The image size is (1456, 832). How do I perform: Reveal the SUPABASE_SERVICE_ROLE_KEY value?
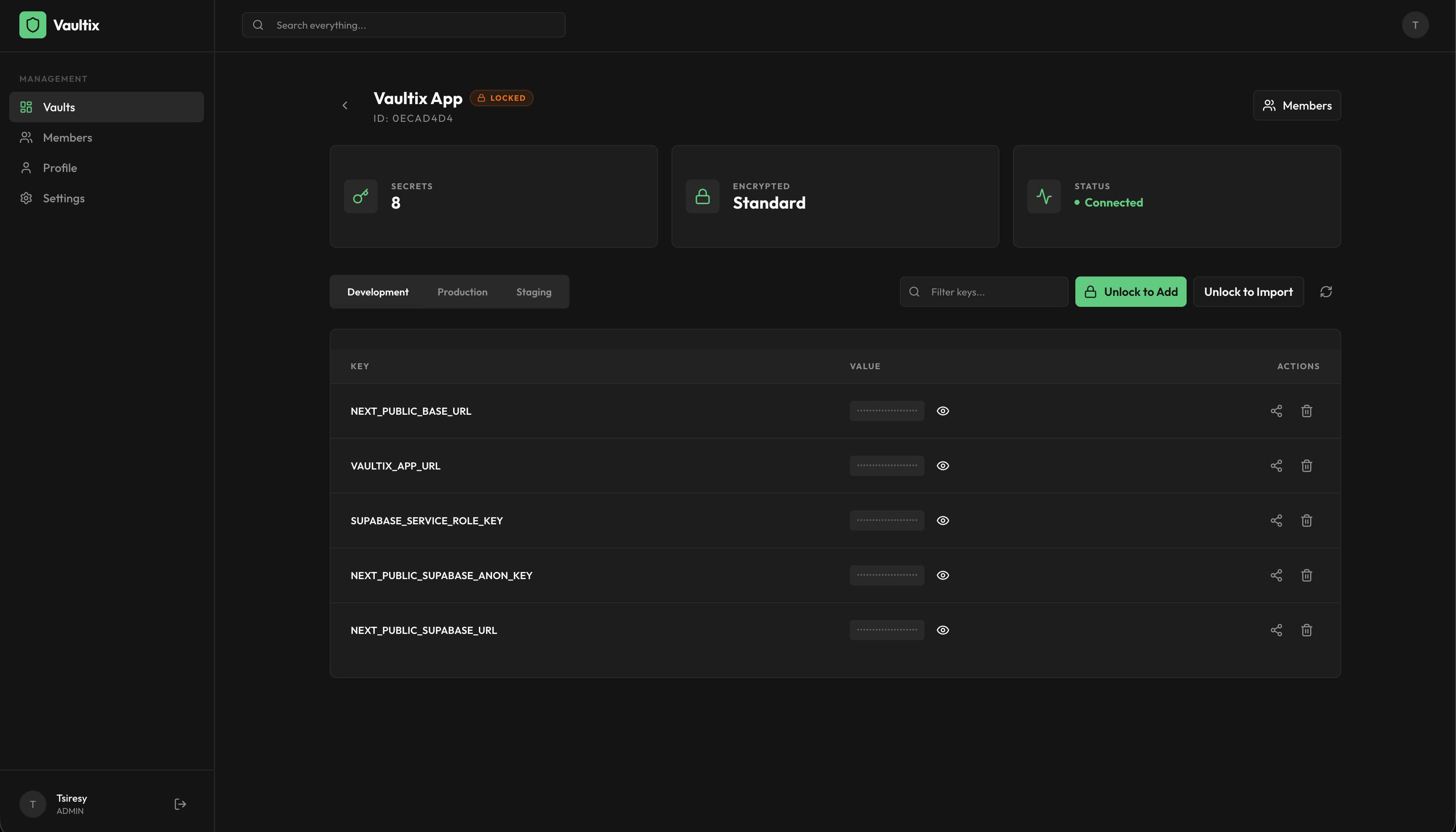(x=943, y=521)
